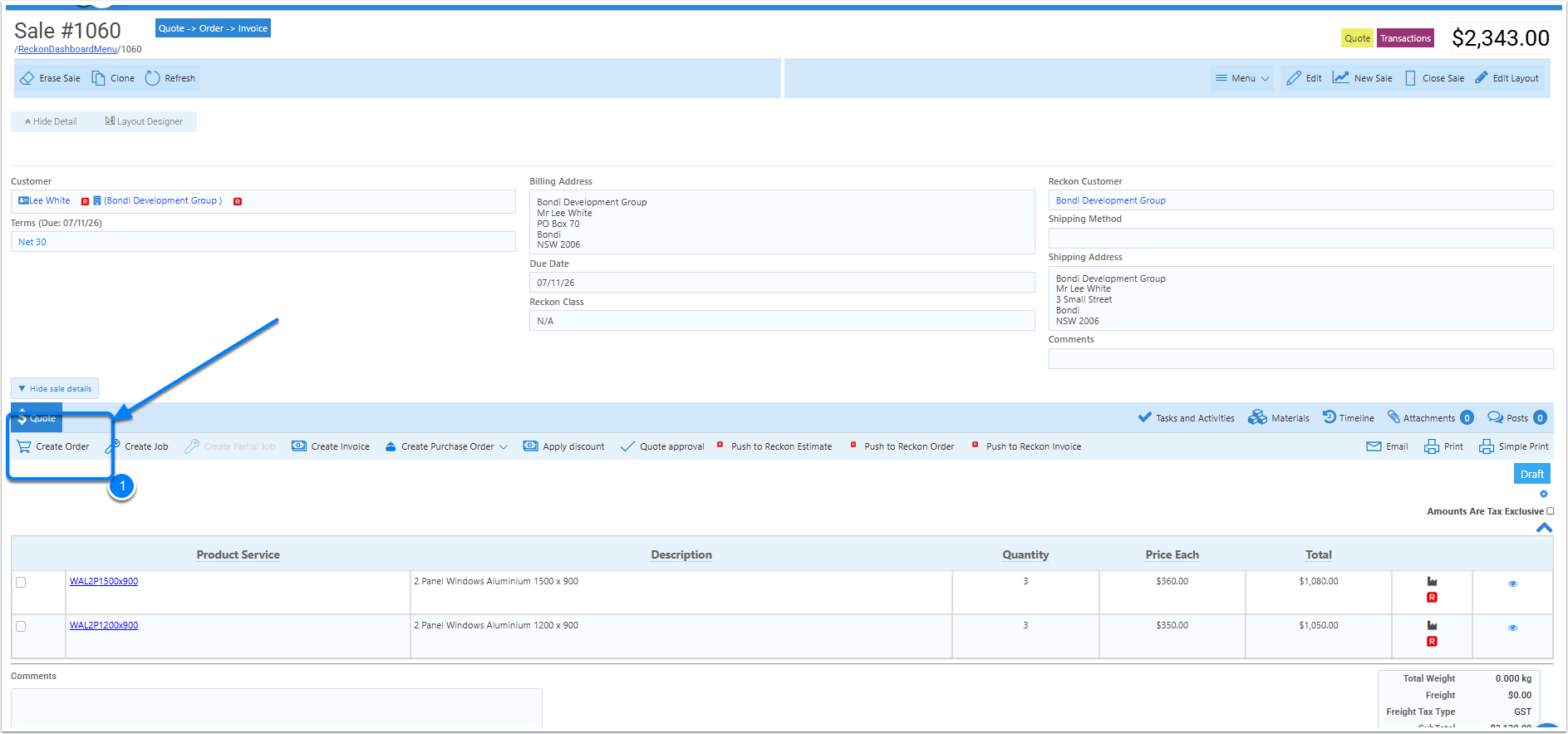Screen dimensions: 1568x734
Task: Toggle eye visibility for WAL2P1200x900 line
Action: pos(1512,628)
